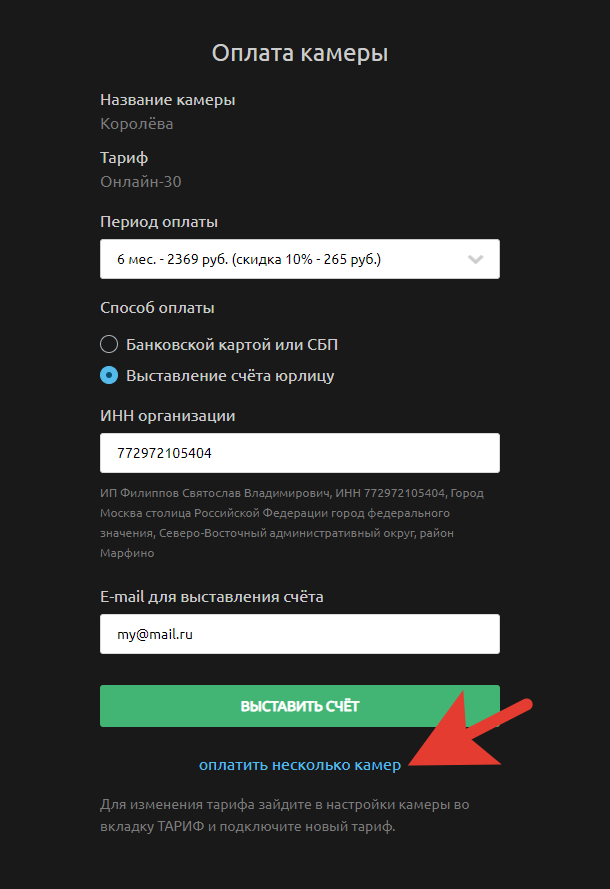The width and height of the screenshot is (610, 889).
Task: Click the "Способ оплаты" section label
Action: coord(157,308)
